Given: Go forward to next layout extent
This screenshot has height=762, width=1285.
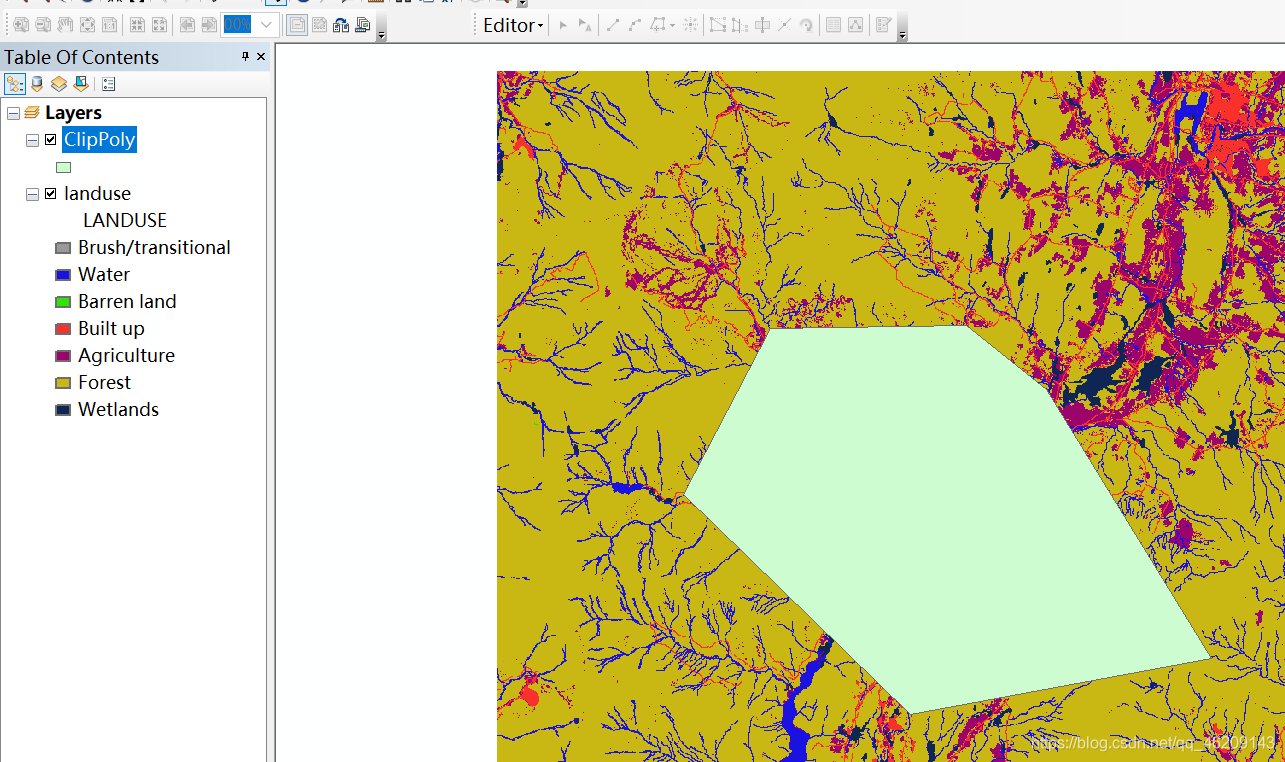Looking at the screenshot, I should coord(209,25).
